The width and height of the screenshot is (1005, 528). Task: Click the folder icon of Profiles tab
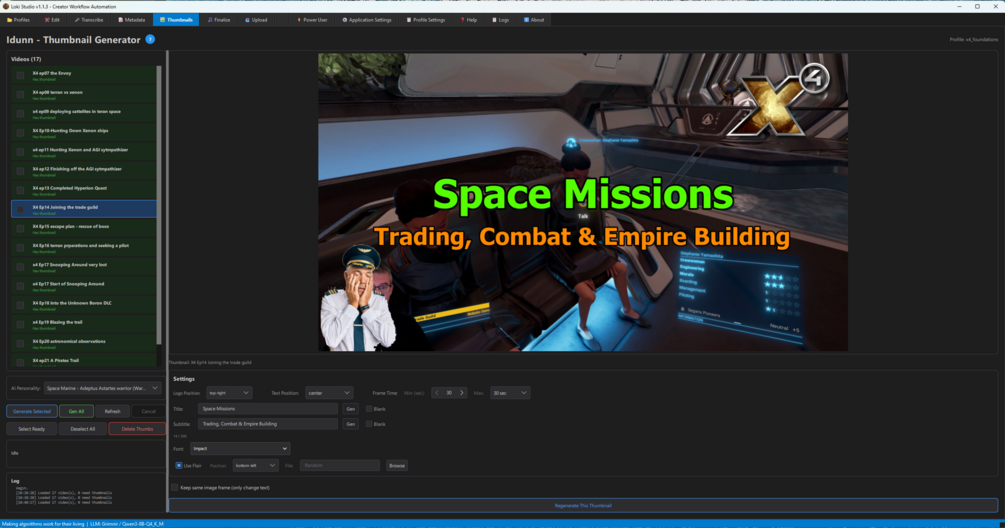(x=10, y=20)
